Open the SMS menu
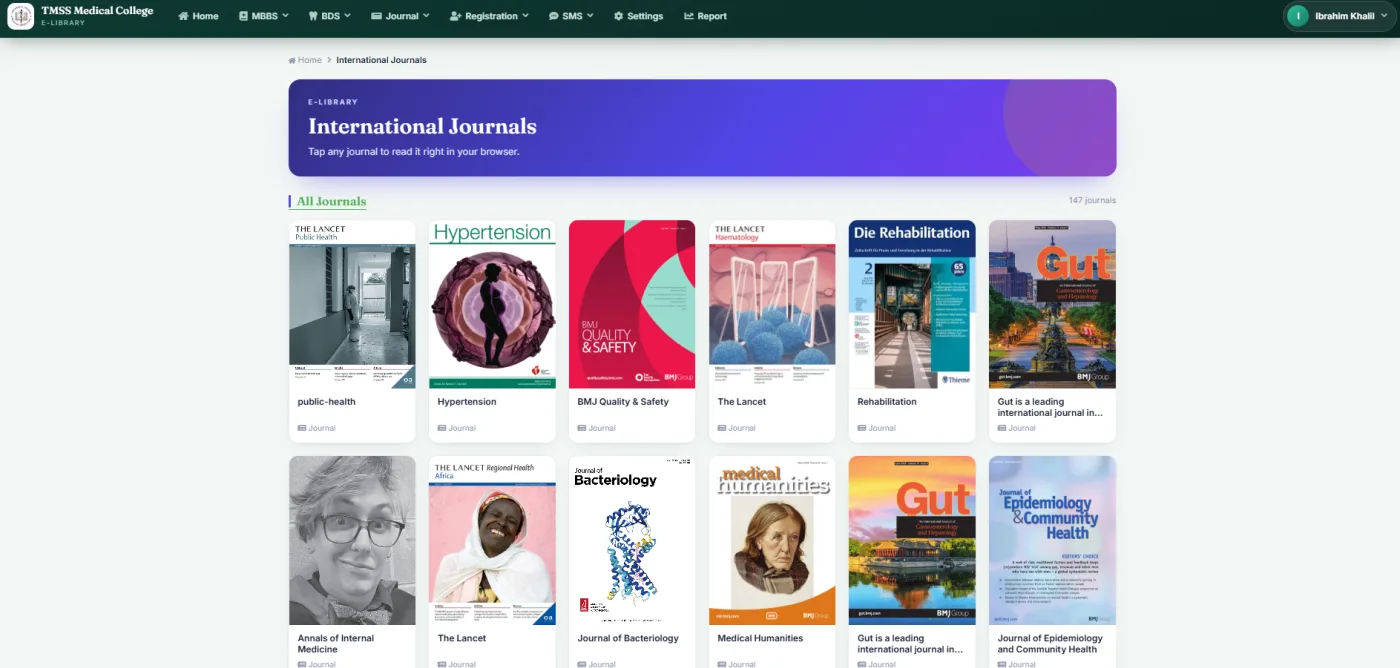Screen dimensions: 1400x668 tap(571, 16)
